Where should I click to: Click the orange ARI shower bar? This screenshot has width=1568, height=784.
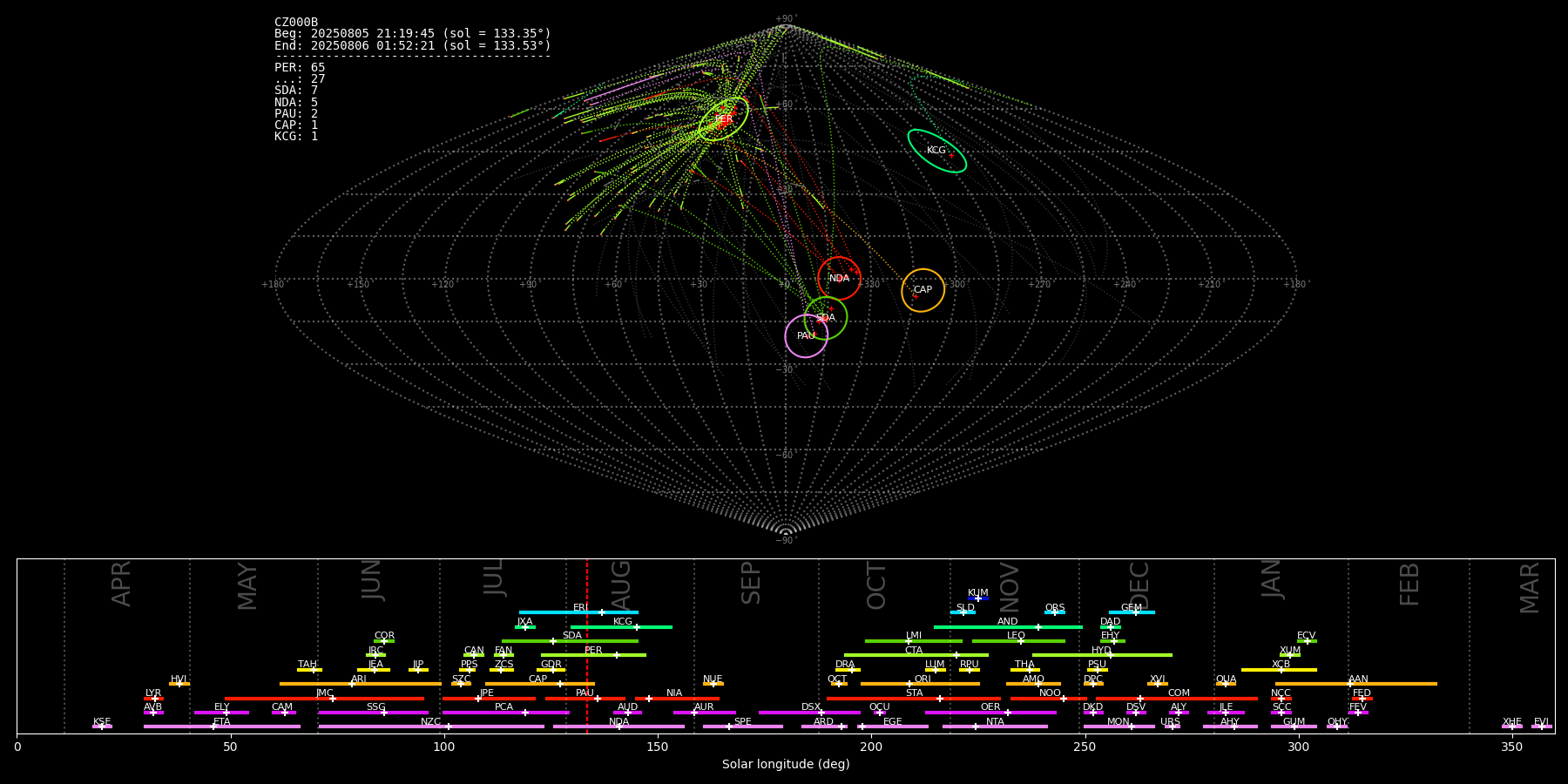tap(361, 684)
